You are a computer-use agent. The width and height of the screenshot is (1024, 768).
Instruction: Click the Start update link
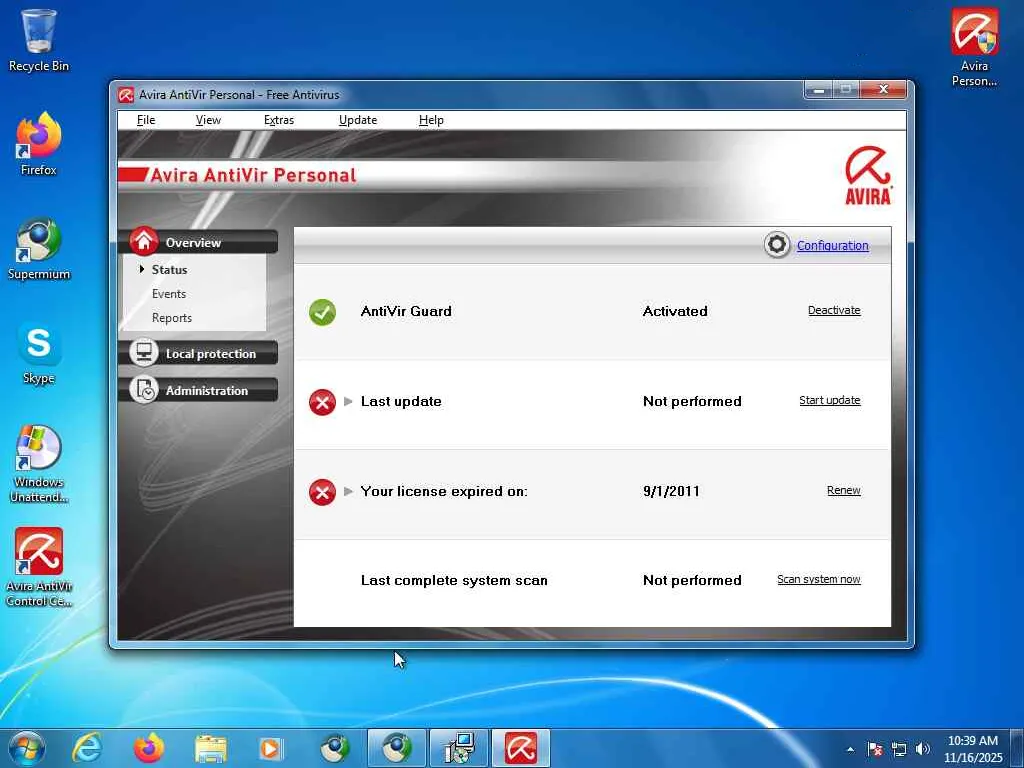tap(829, 400)
